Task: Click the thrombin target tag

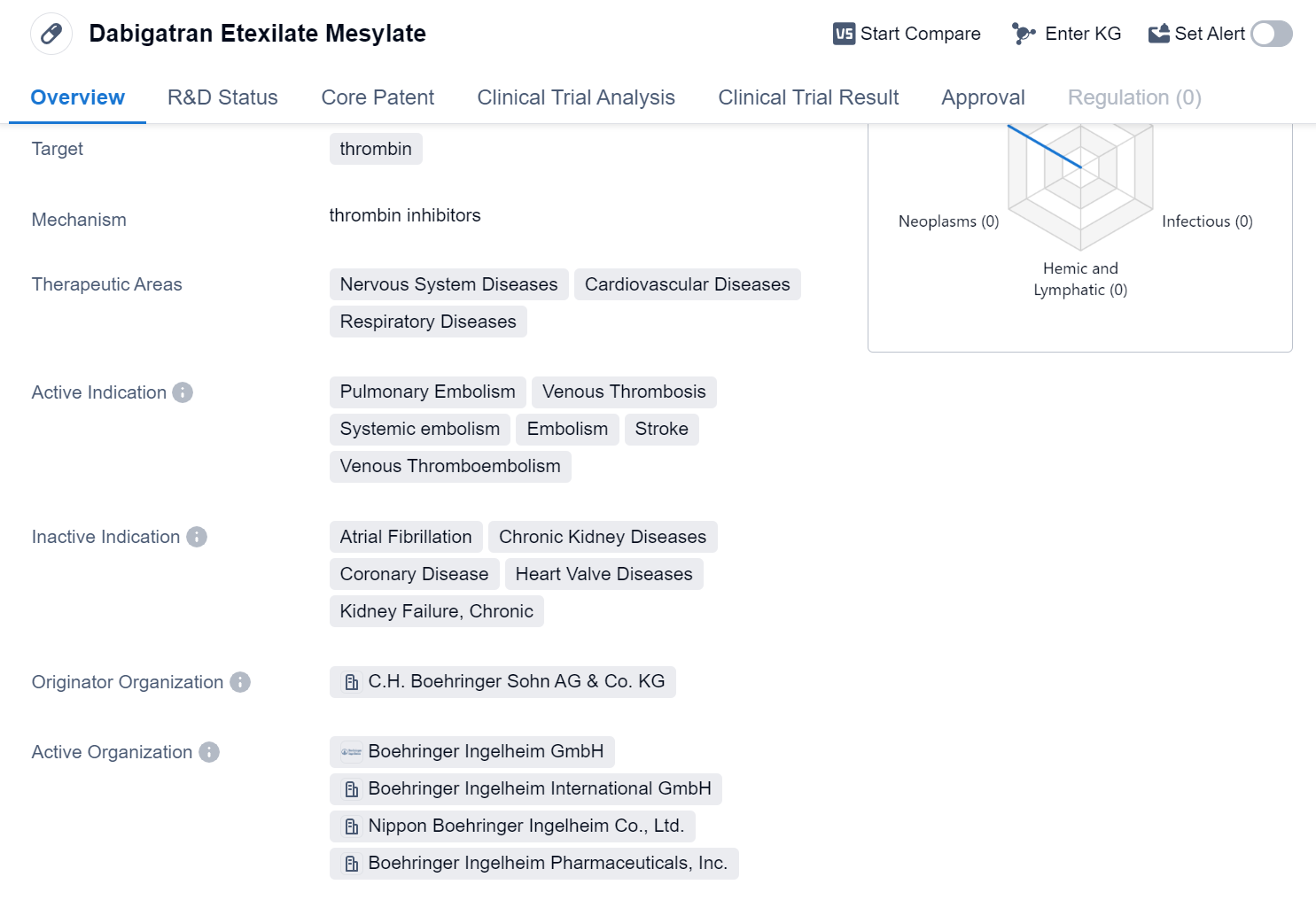Action: 376,149
